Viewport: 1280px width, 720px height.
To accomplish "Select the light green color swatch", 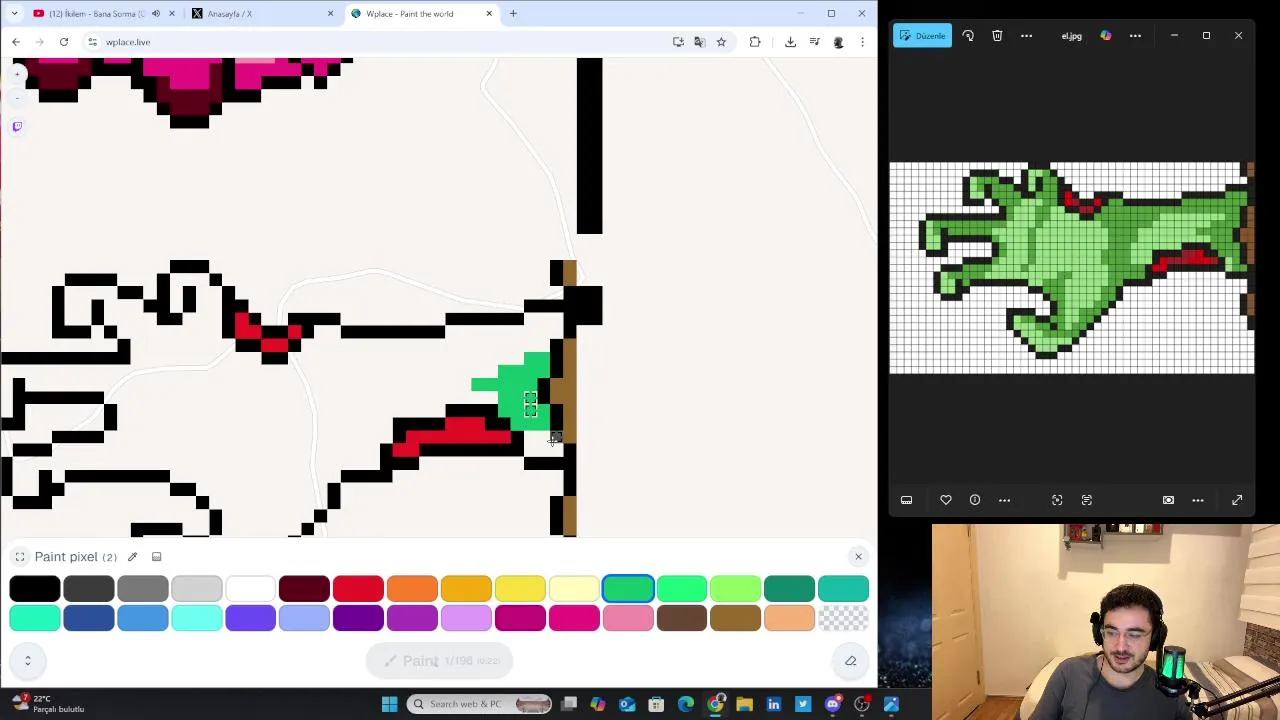I will [x=735, y=589].
